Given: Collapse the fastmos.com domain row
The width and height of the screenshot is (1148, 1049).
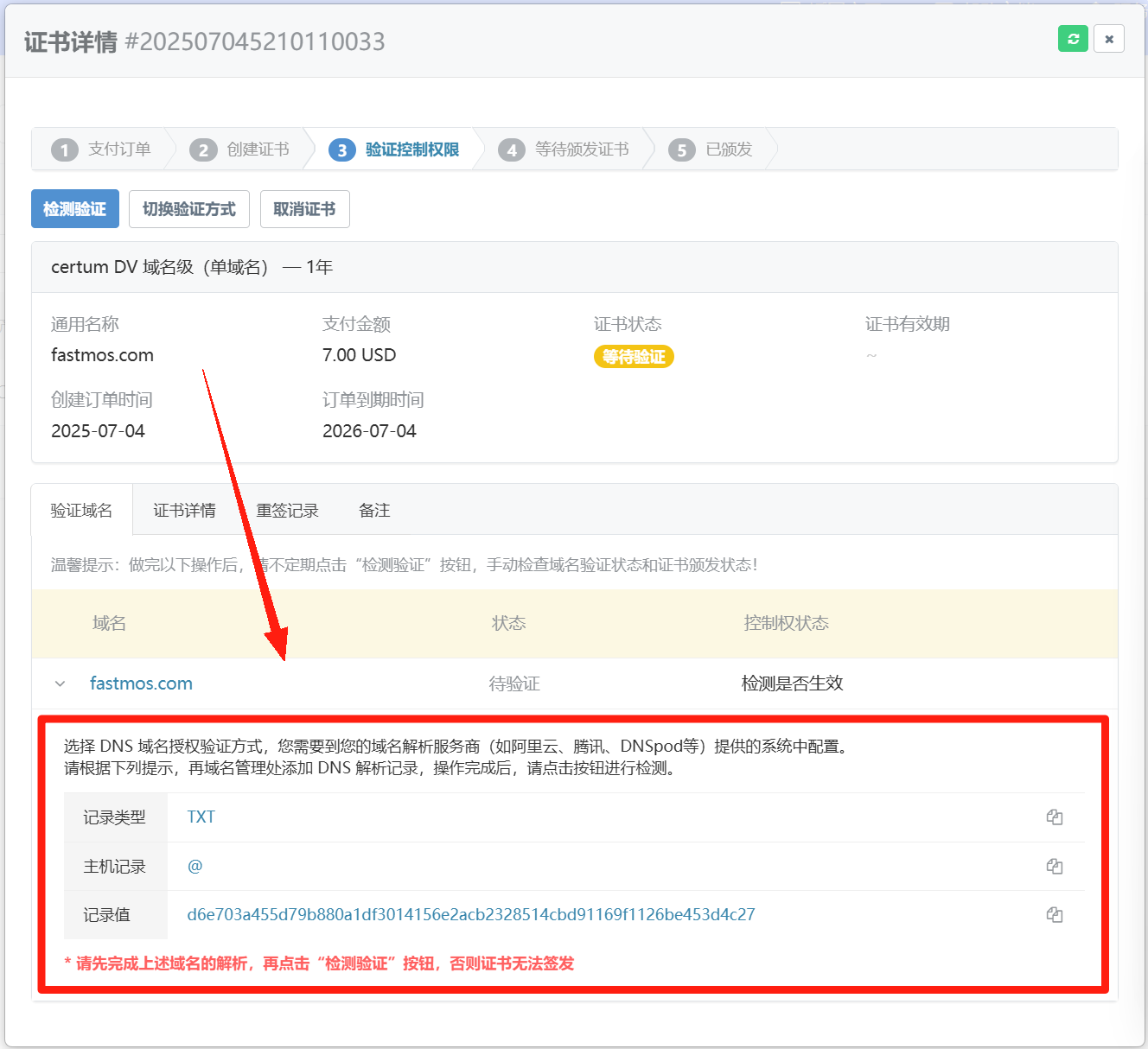Looking at the screenshot, I should 60,683.
